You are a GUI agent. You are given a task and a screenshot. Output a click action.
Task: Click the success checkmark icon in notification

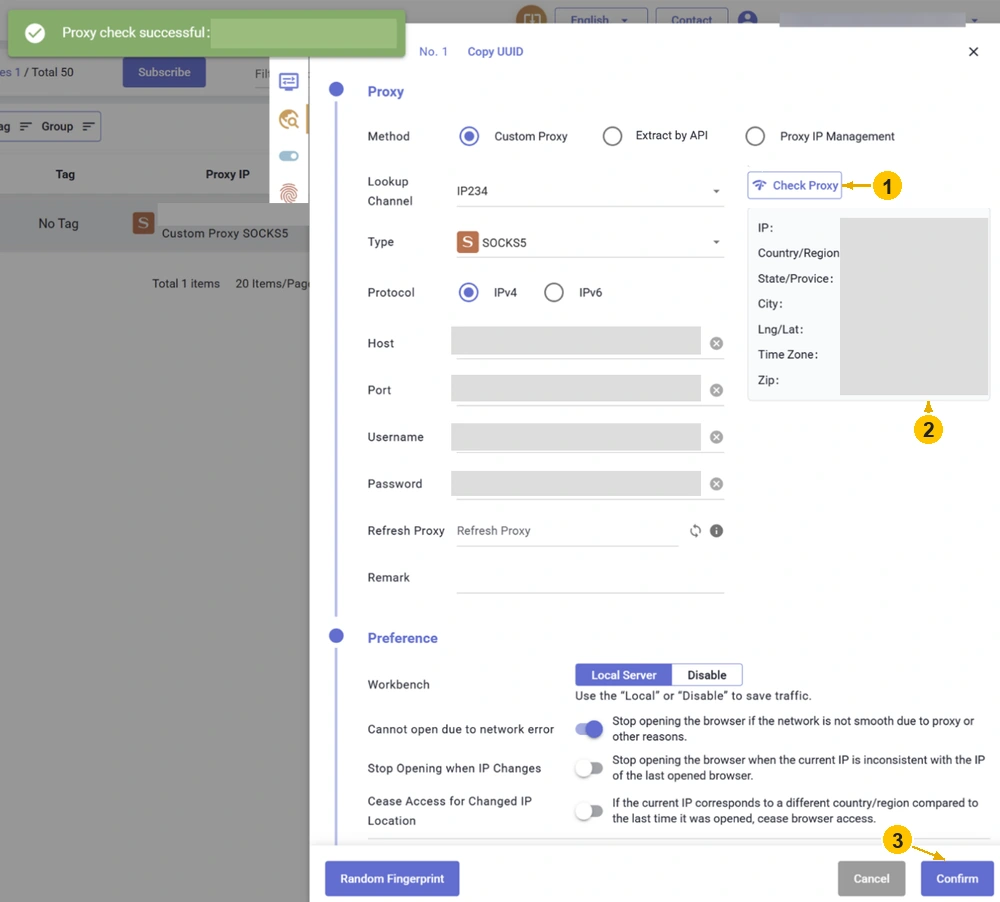(35, 33)
